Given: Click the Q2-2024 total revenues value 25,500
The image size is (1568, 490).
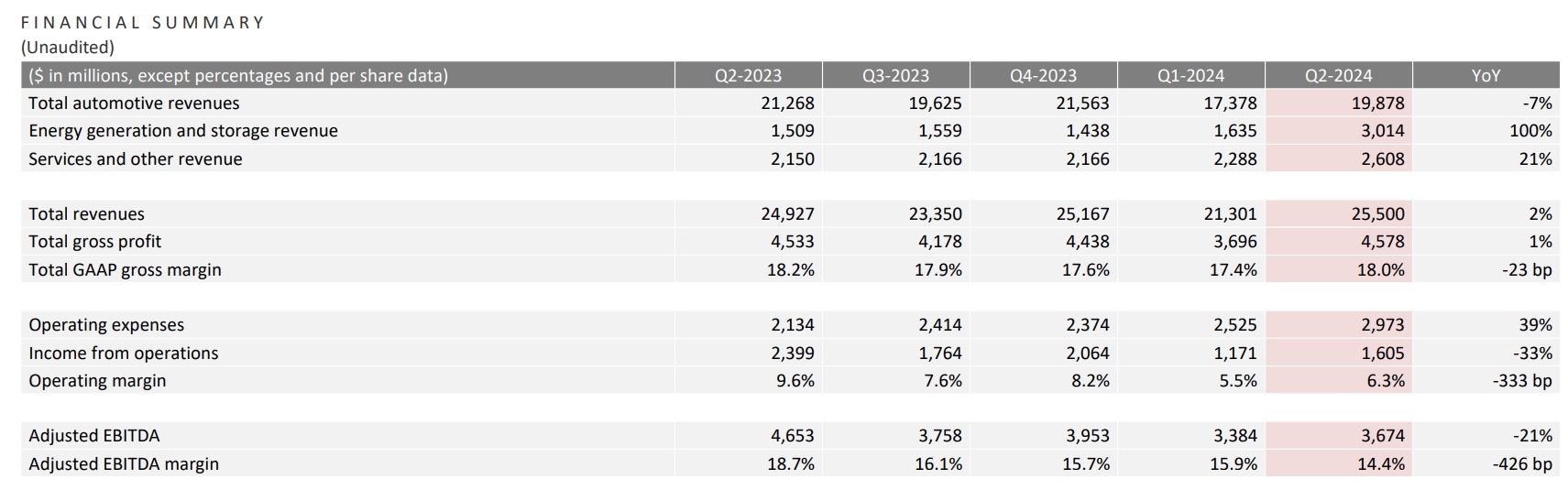Looking at the screenshot, I should coord(1377,214).
